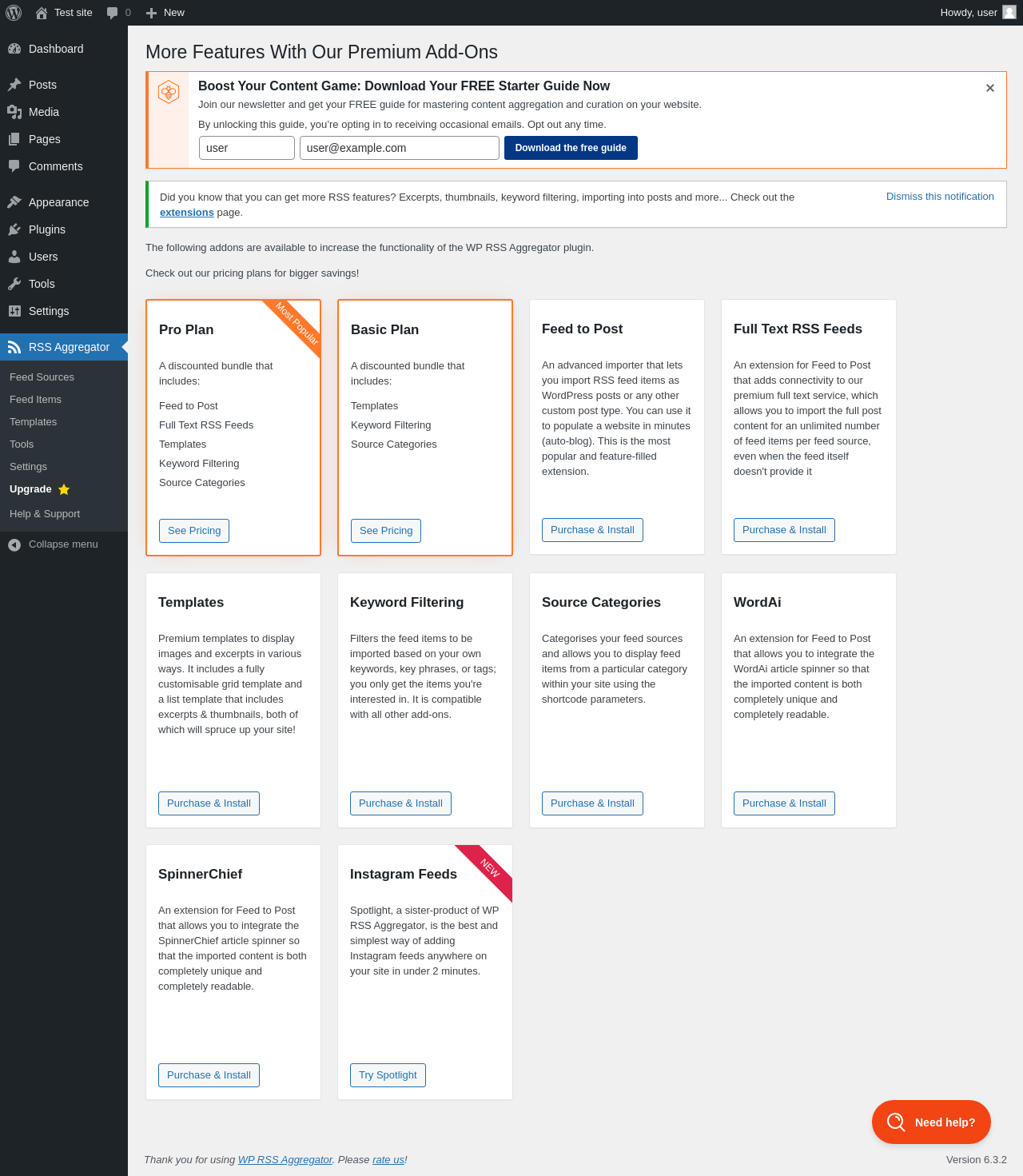This screenshot has width=1023, height=1176.
Task: Dismiss this notification link
Action: coord(940,197)
